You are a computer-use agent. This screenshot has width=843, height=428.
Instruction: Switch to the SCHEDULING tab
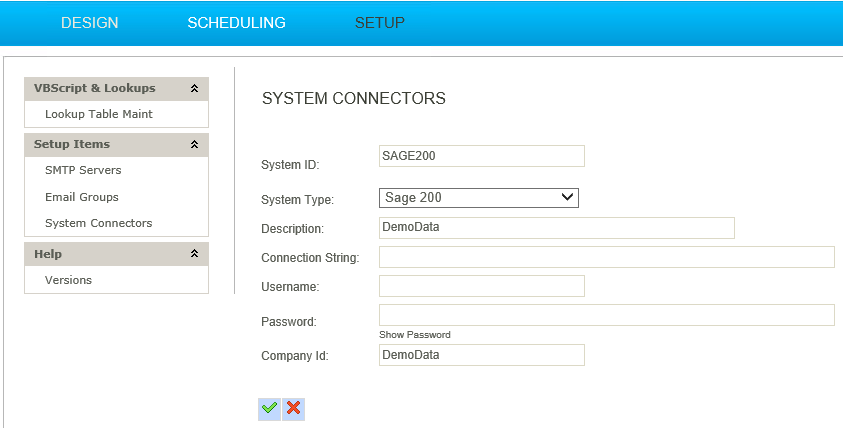pos(237,23)
